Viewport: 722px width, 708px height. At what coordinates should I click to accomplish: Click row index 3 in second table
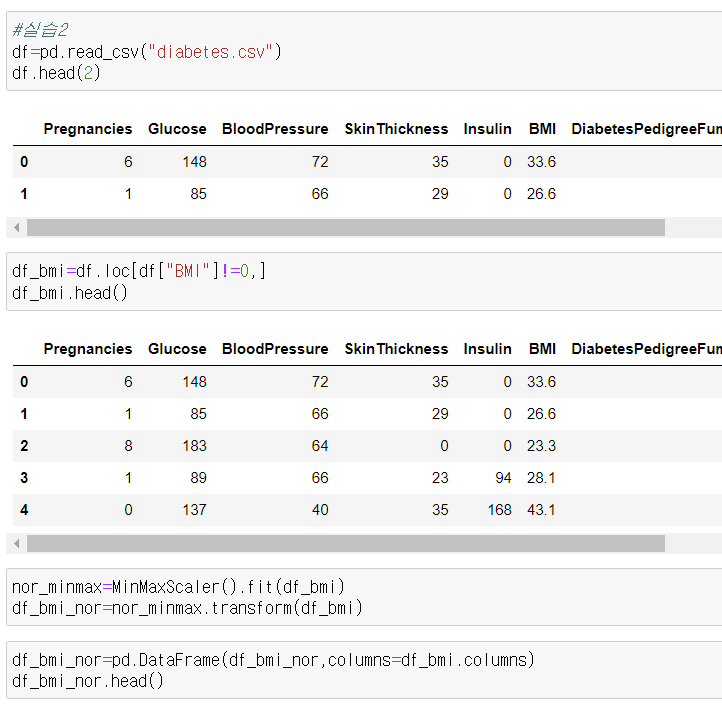pos(24,478)
